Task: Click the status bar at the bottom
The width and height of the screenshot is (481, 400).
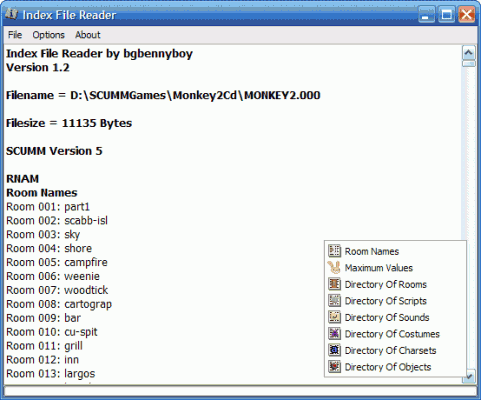Action: pyautogui.click(x=240, y=391)
